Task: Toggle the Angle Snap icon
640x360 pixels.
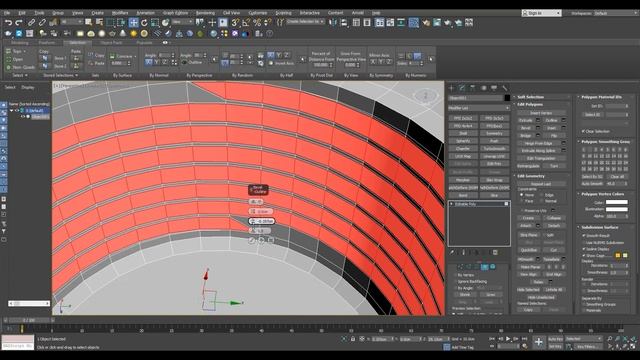Action: (246, 23)
